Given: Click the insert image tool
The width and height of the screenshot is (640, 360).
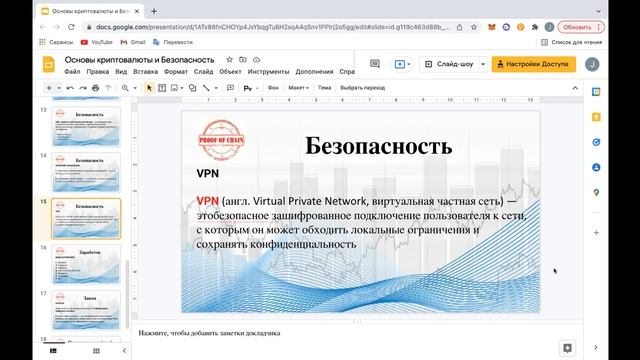Looking at the screenshot, I should point(174,88).
